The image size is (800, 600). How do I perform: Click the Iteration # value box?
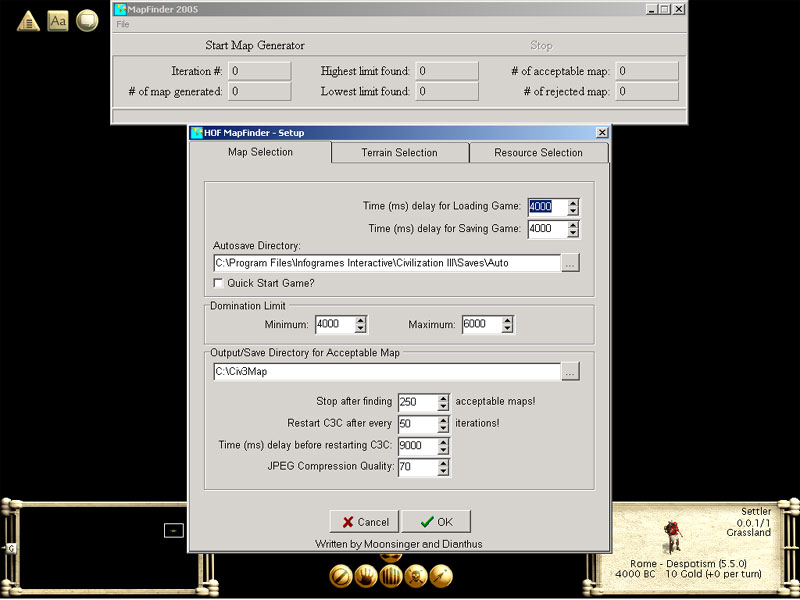point(260,71)
